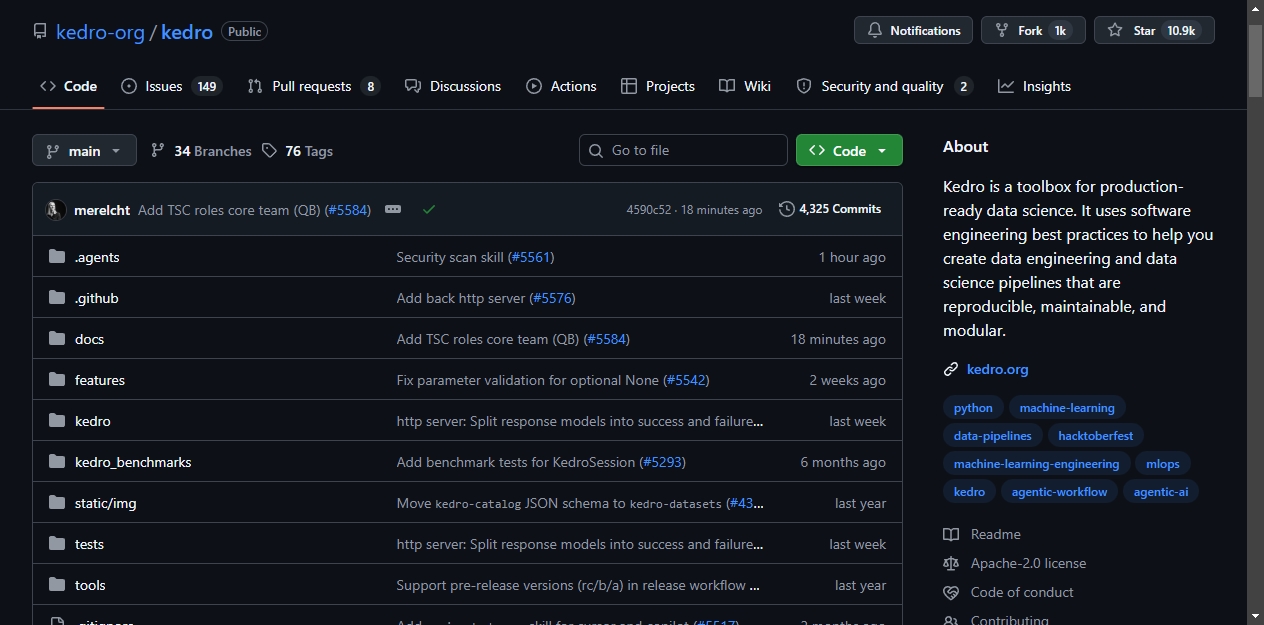Open the Actions tab
This screenshot has width=1264, height=625.
(x=562, y=86)
